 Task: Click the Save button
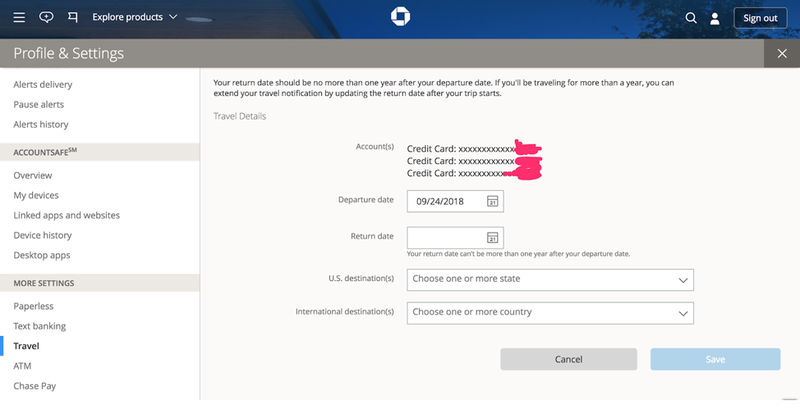[x=715, y=359]
